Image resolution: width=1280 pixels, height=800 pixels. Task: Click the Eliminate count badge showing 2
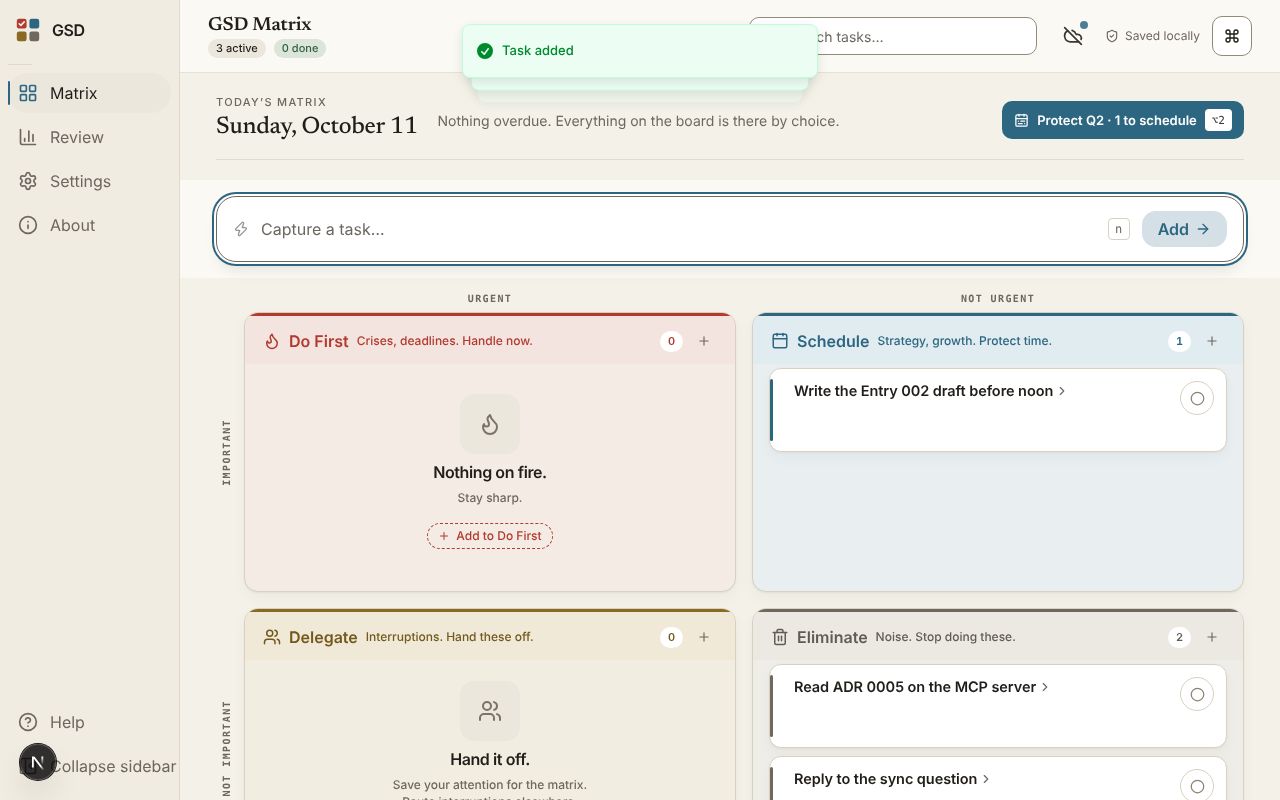(1179, 637)
